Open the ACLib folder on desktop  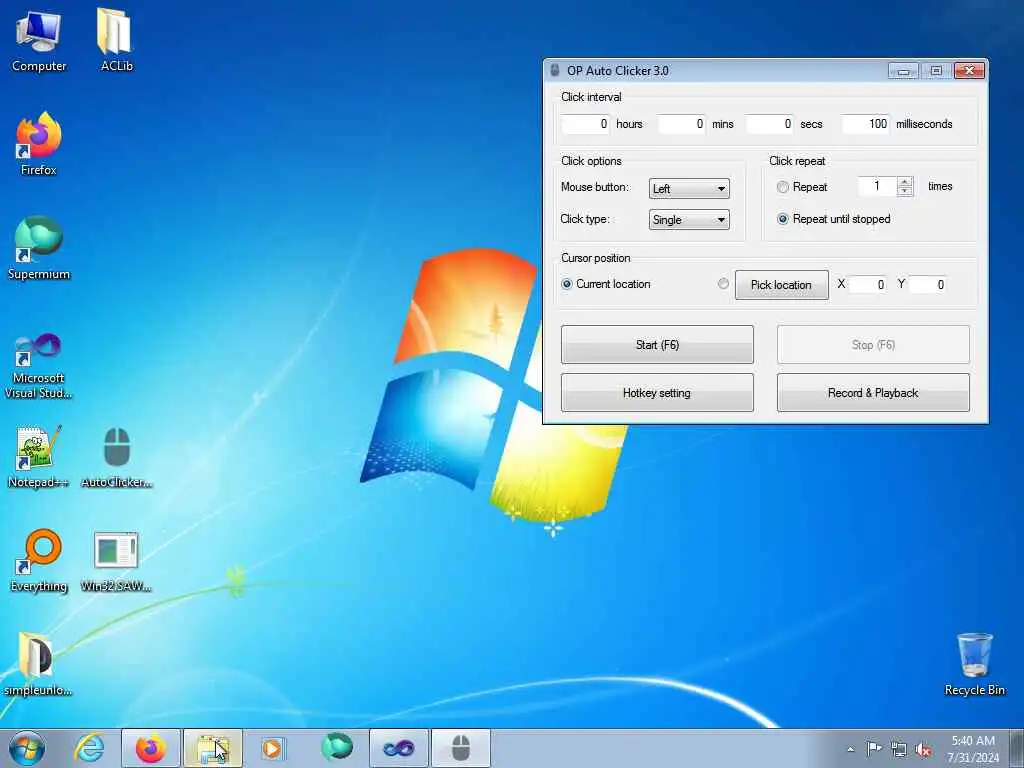[116, 40]
